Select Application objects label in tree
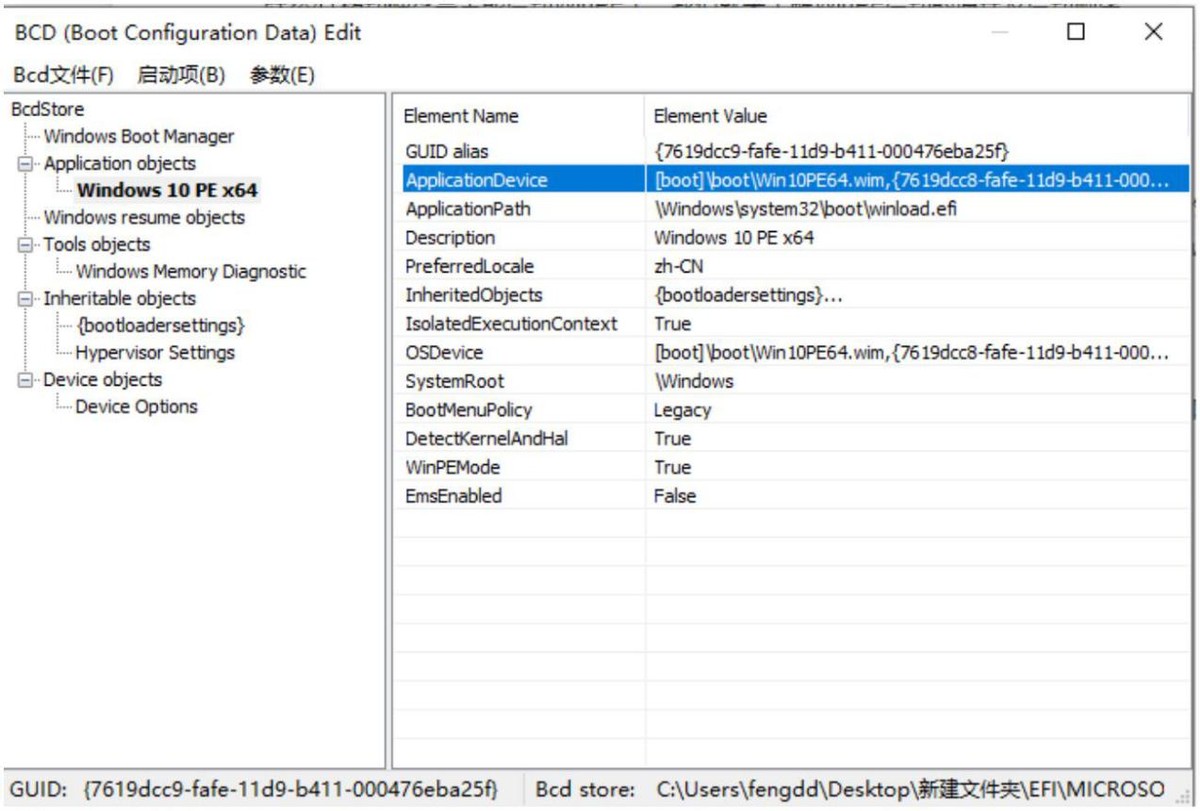This screenshot has width=1200, height=811. [120, 163]
